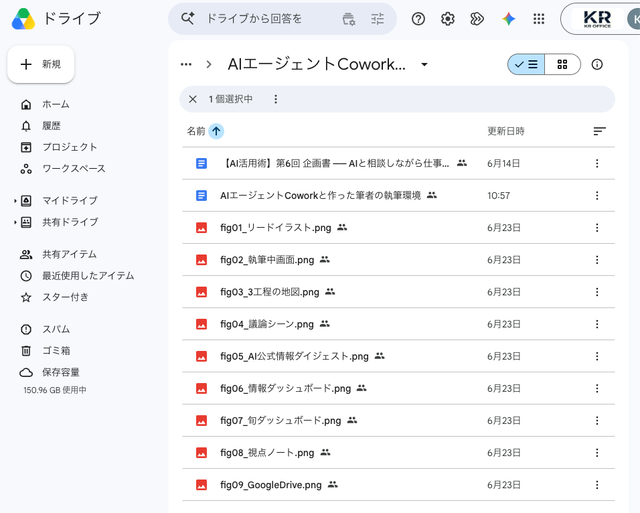Open the Google apps grid
The width and height of the screenshot is (640, 513).
click(539, 19)
